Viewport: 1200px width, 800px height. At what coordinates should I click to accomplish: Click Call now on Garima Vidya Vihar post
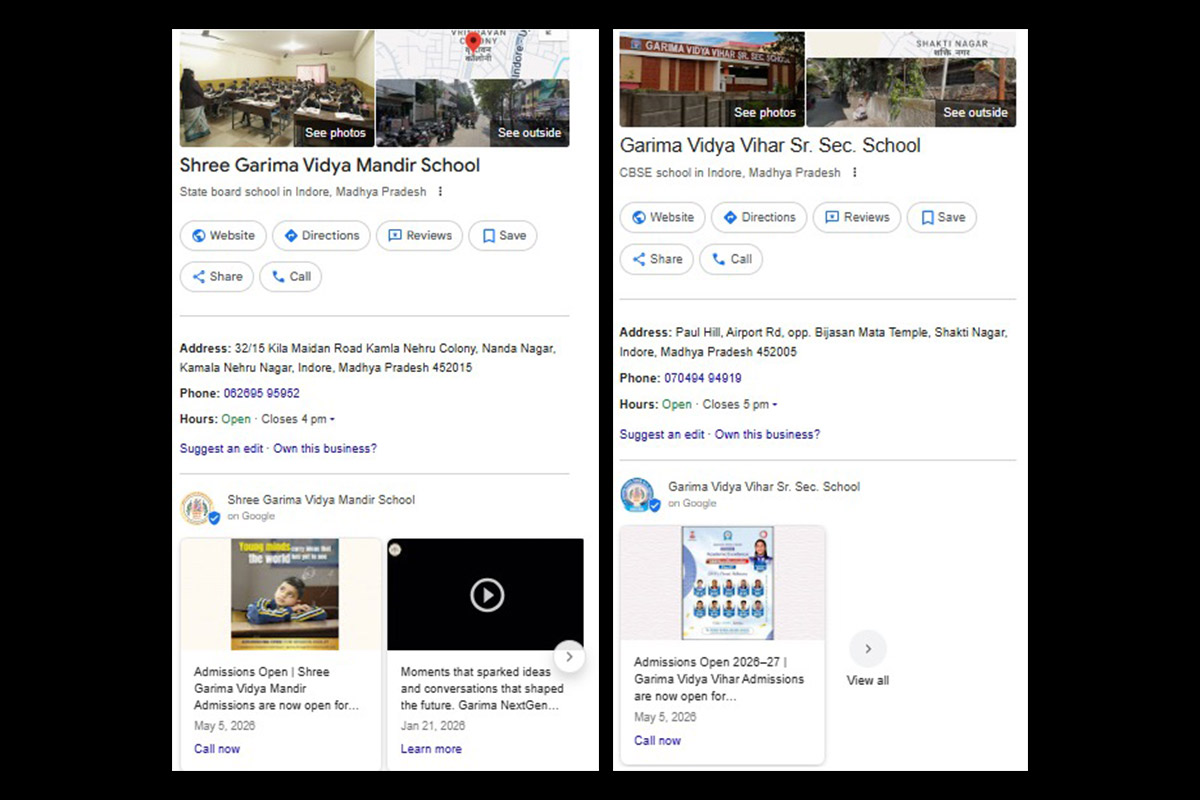click(x=657, y=741)
